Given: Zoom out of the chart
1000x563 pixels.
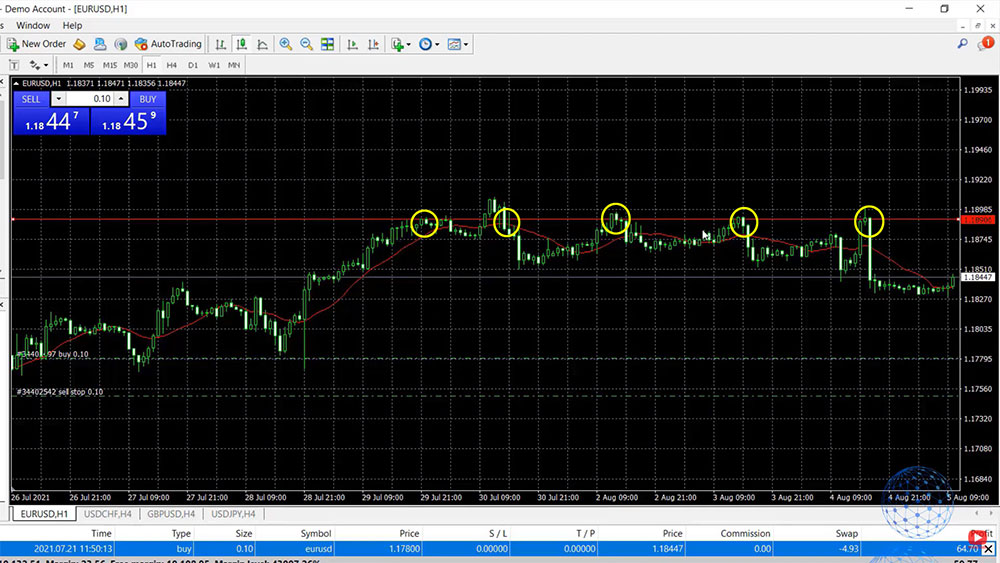Looking at the screenshot, I should (306, 44).
